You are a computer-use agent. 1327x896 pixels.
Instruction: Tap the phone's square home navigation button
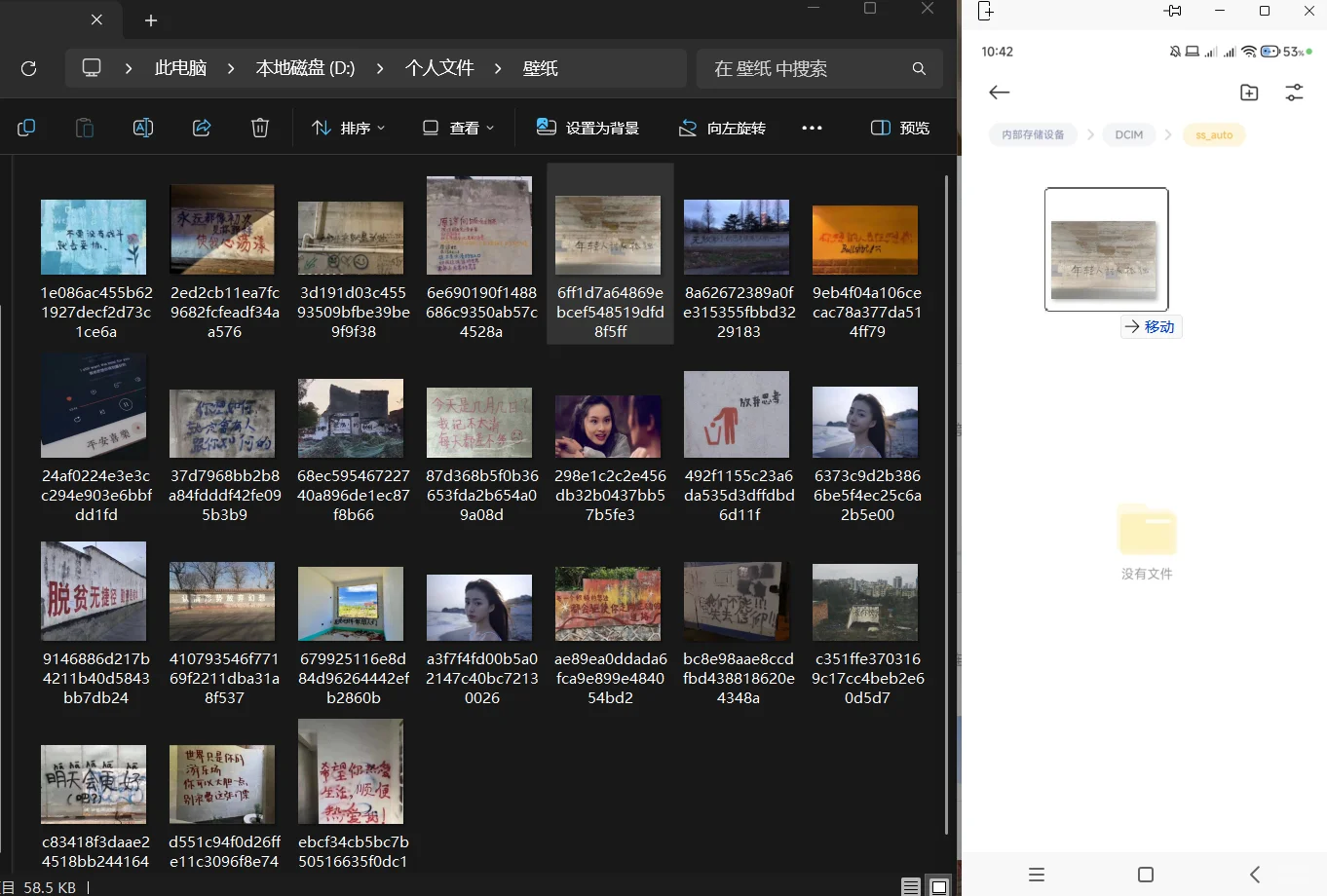pyautogui.click(x=1146, y=875)
